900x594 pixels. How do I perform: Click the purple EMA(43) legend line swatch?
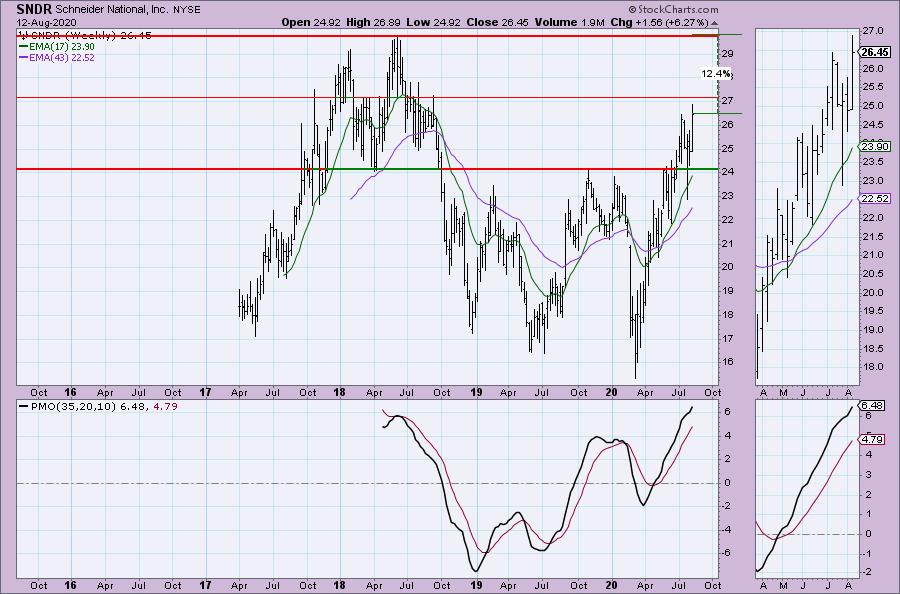[24, 57]
